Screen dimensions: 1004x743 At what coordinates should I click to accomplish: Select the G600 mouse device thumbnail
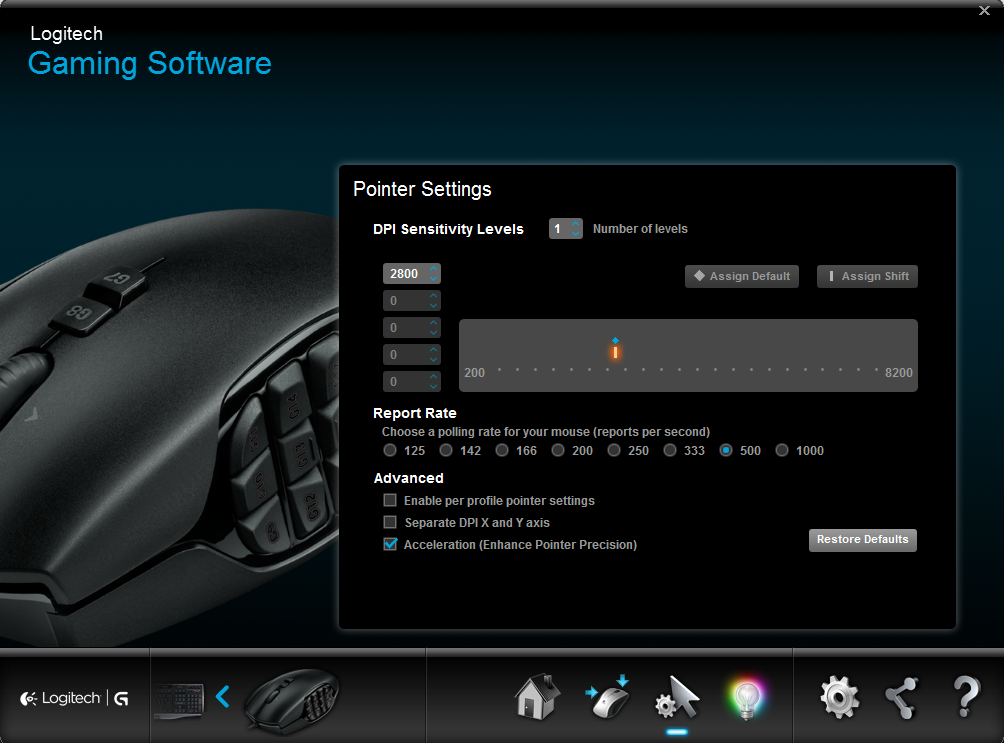[x=293, y=700]
